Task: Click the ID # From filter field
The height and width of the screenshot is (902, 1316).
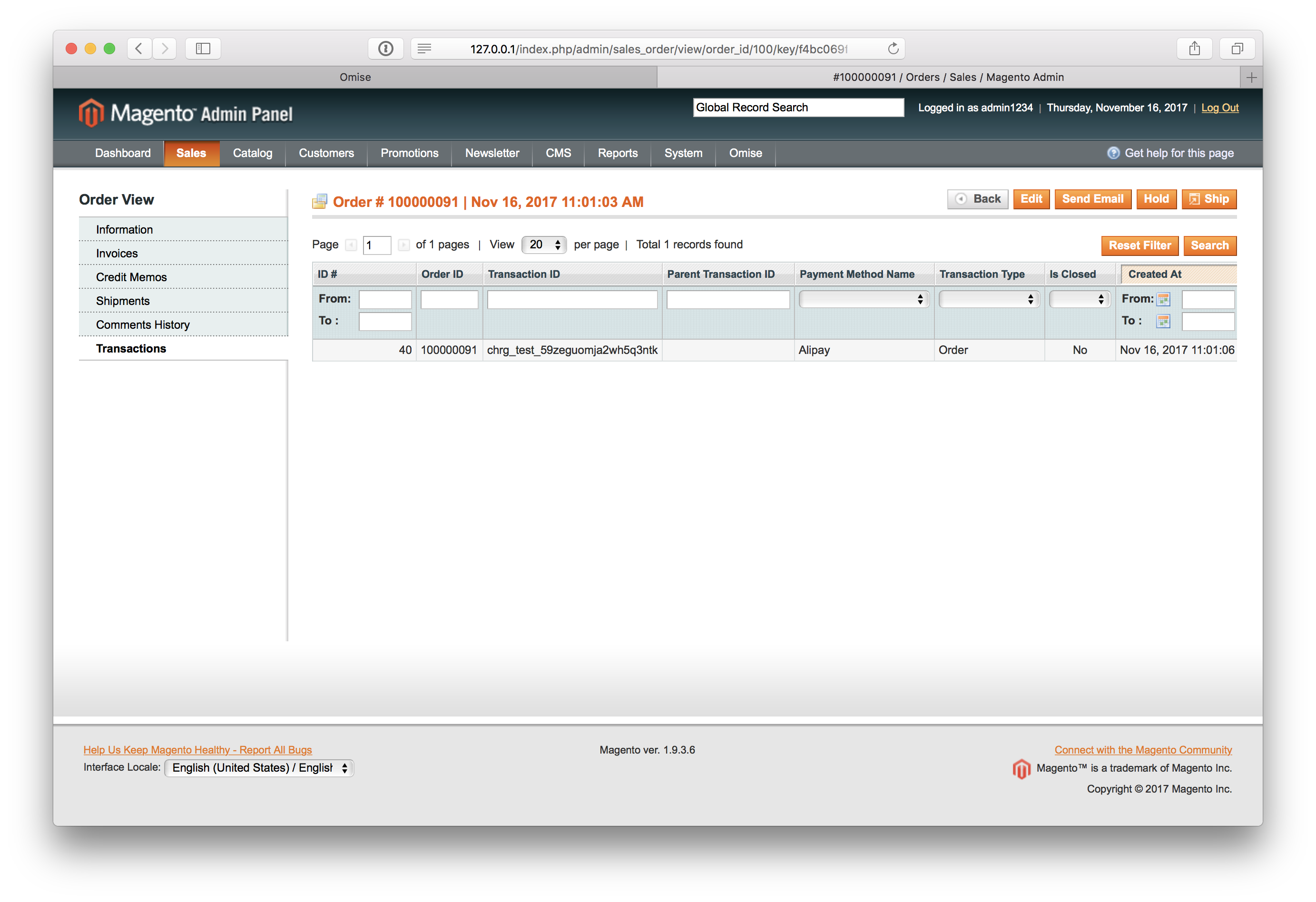Action: point(385,299)
